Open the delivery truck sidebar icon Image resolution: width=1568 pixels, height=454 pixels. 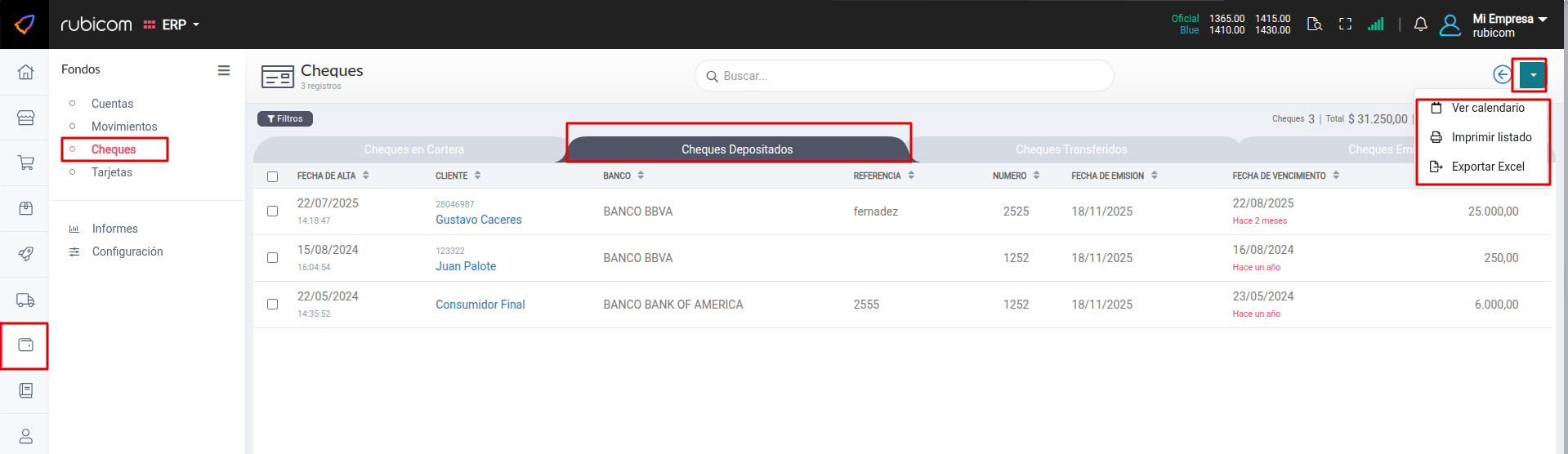25,300
